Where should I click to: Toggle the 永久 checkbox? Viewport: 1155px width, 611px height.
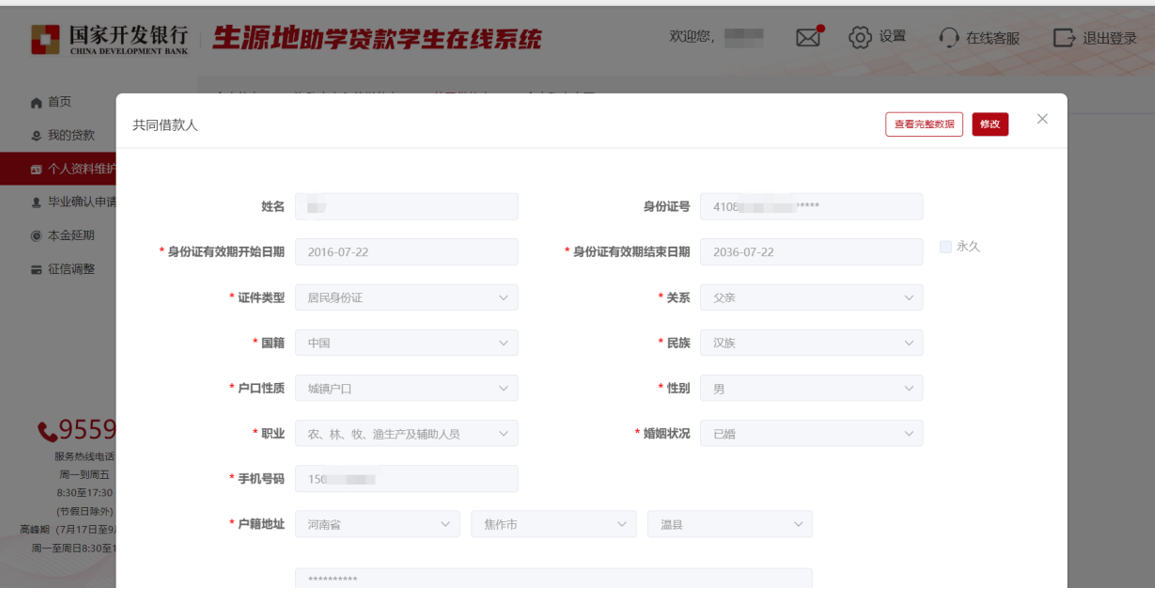946,247
